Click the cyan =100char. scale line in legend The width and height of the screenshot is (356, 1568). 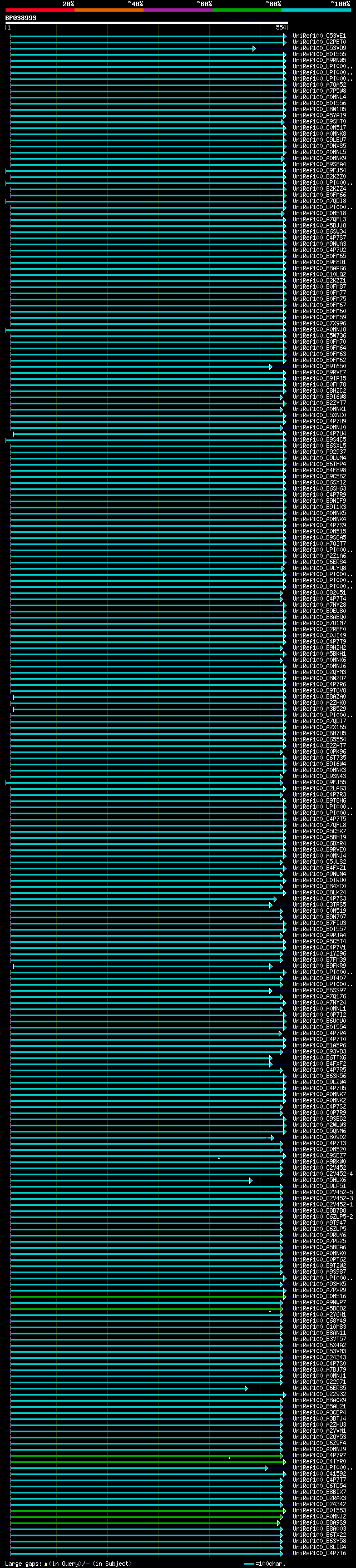248,1564
